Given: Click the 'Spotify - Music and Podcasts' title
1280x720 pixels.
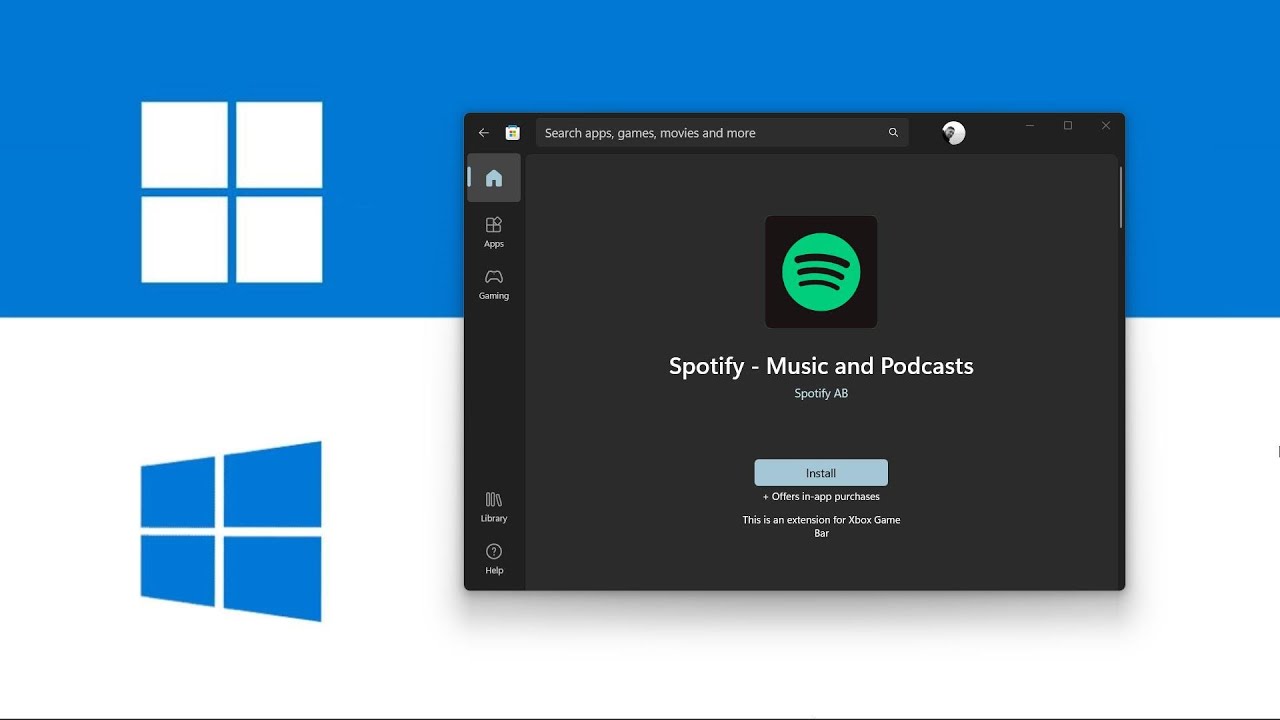Looking at the screenshot, I should click(821, 366).
